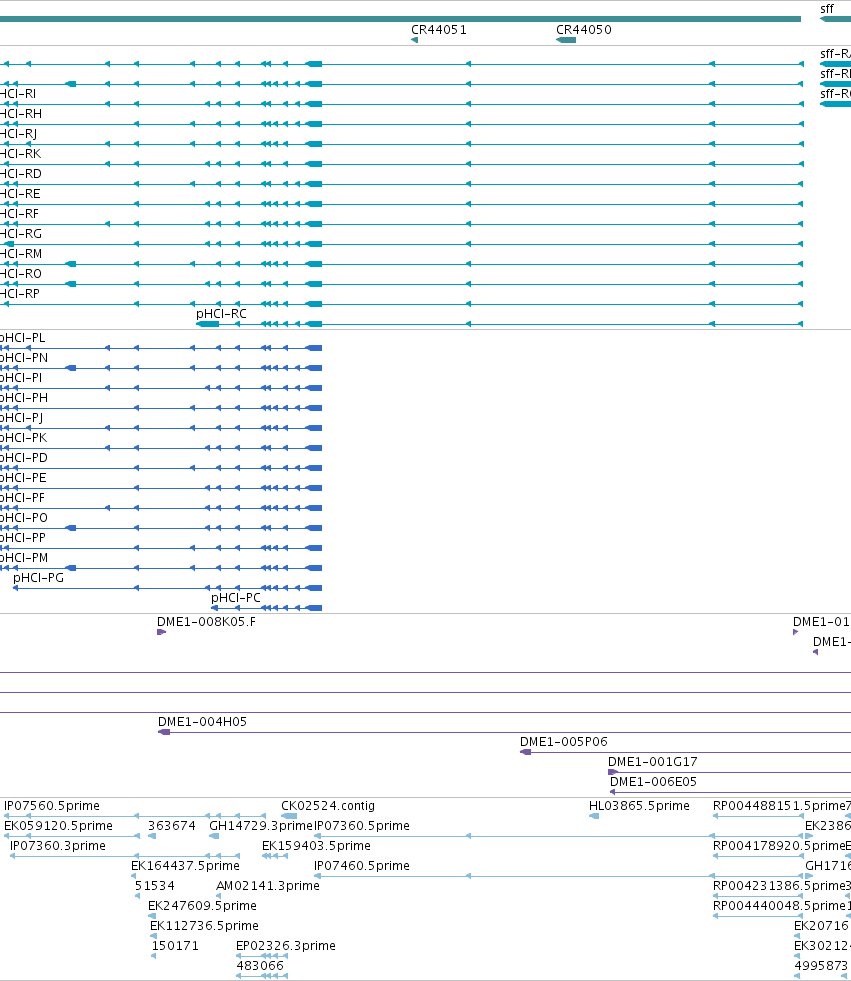Select the EK112736.5prime EST label
Screen dimensions: 851x981
pyautogui.click(x=204, y=926)
